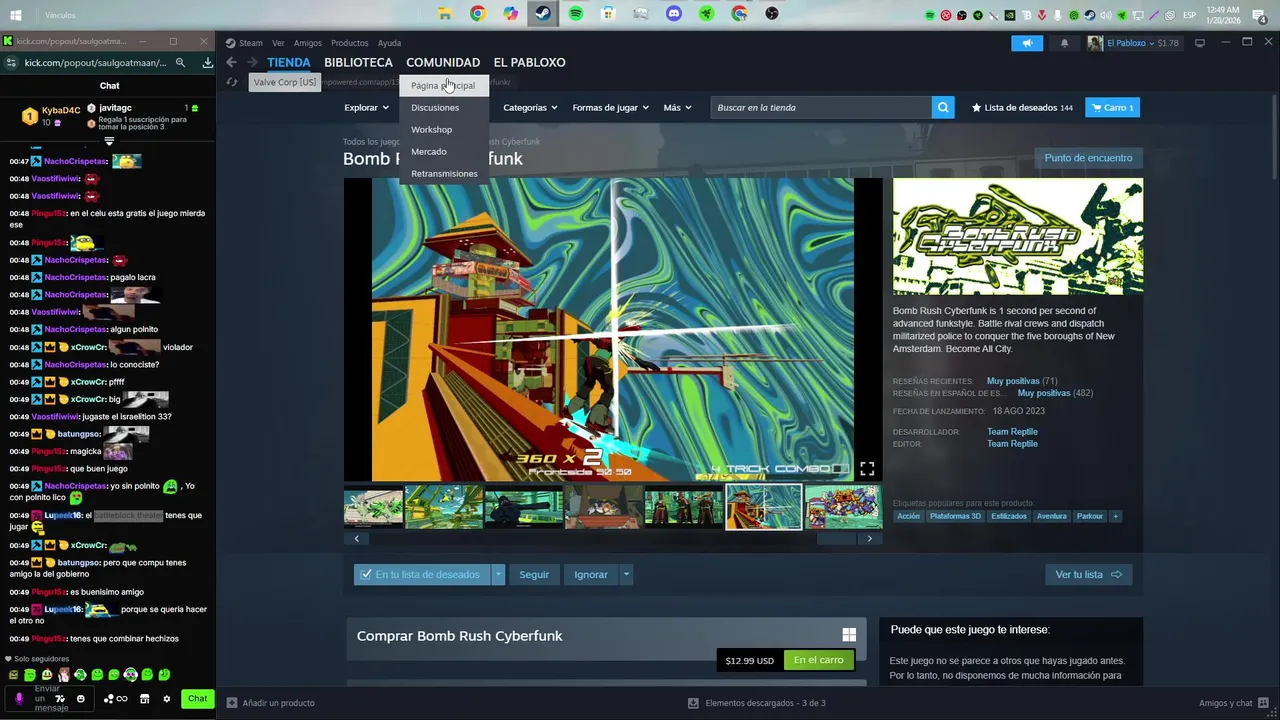The width and height of the screenshot is (1280, 720).
Task: Open the Steam notifications bell
Action: (x=1064, y=43)
